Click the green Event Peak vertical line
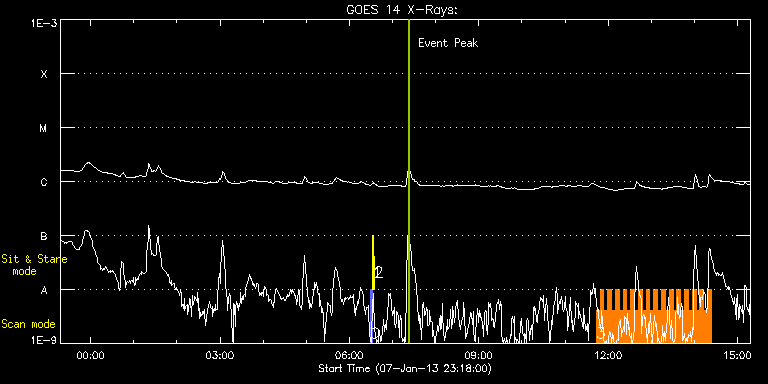The image size is (768, 384). (x=408, y=181)
